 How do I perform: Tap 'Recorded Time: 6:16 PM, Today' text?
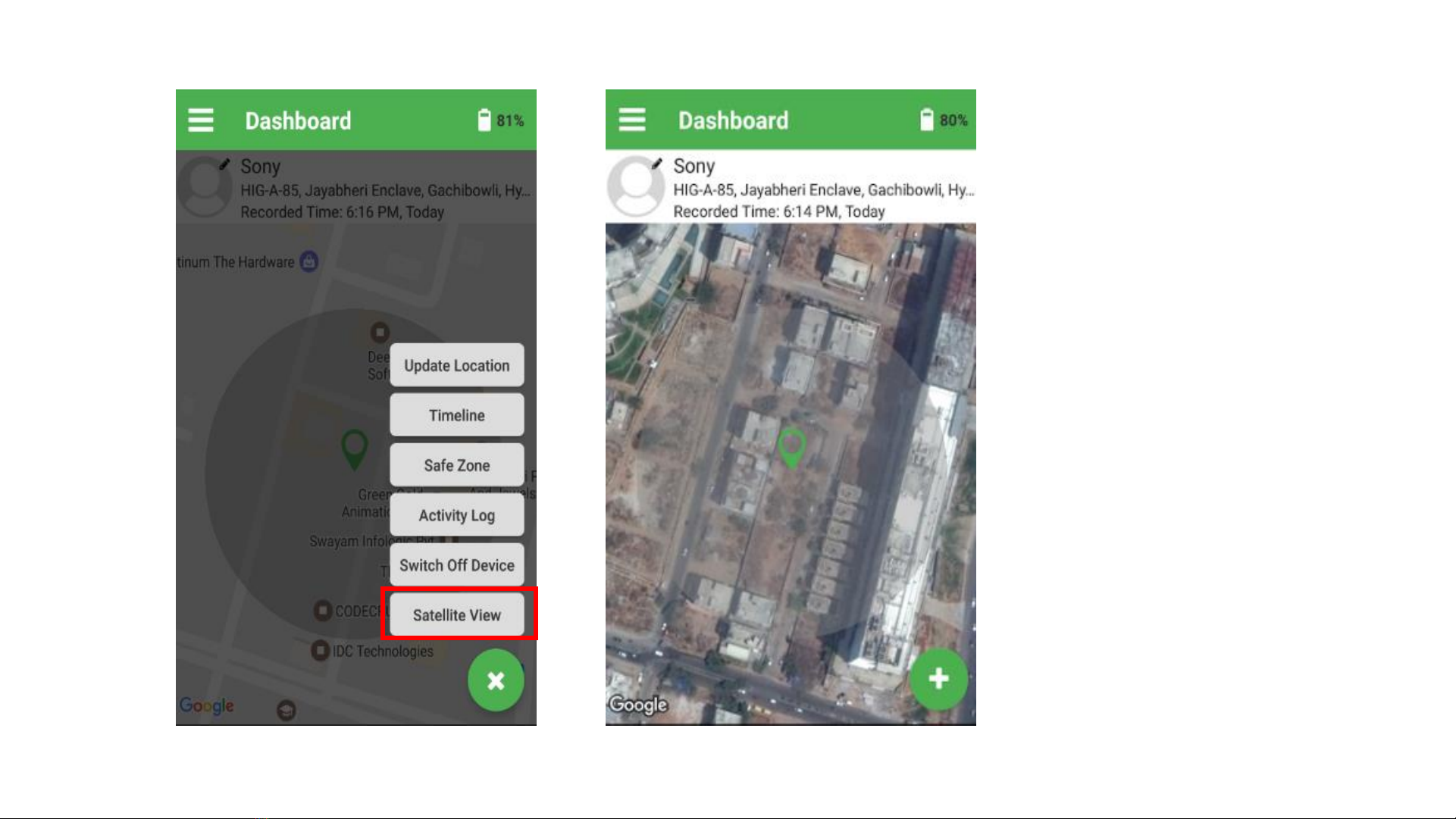click(x=343, y=212)
